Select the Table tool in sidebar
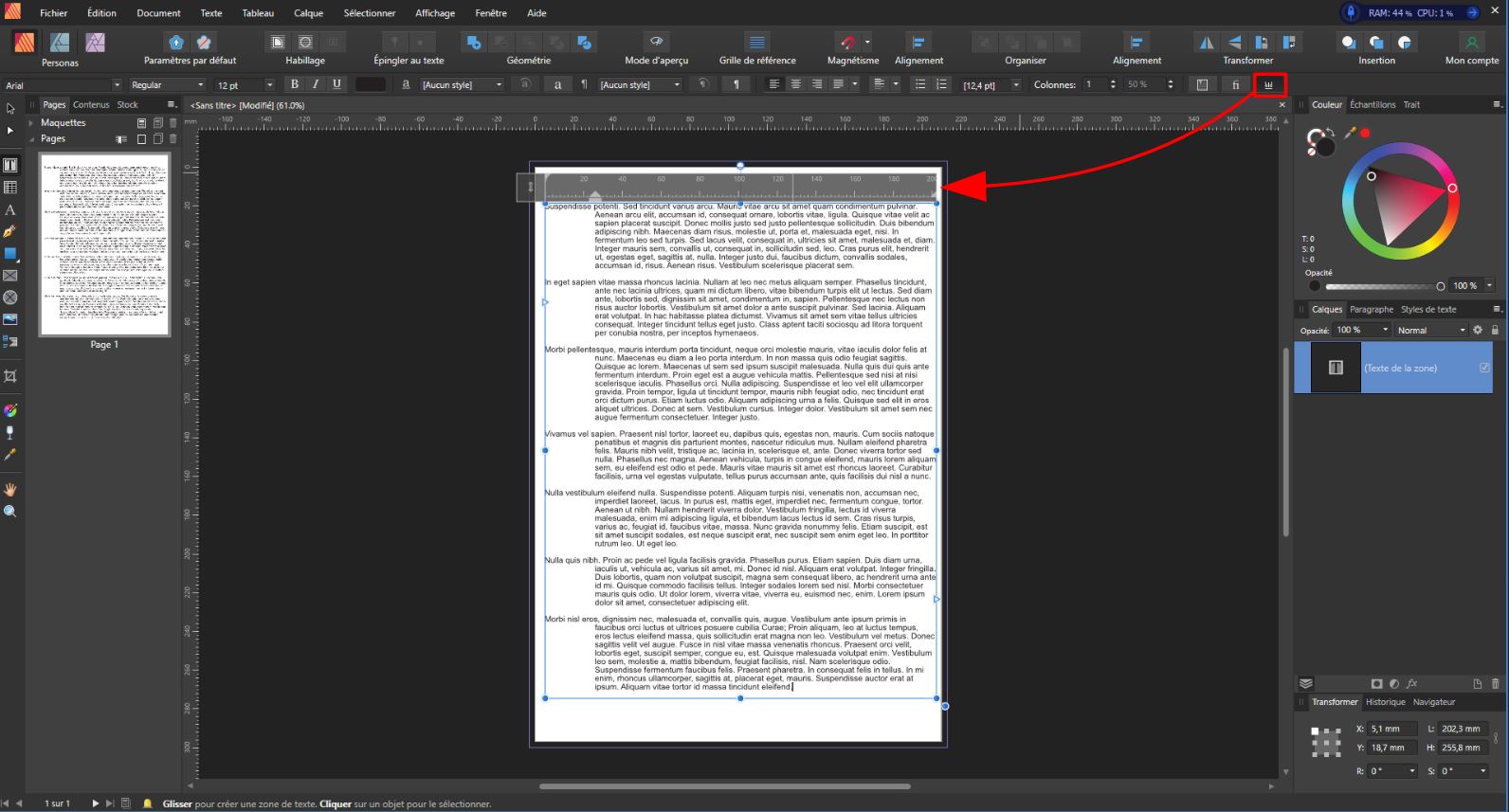The image size is (1509, 812). pyautogui.click(x=10, y=188)
